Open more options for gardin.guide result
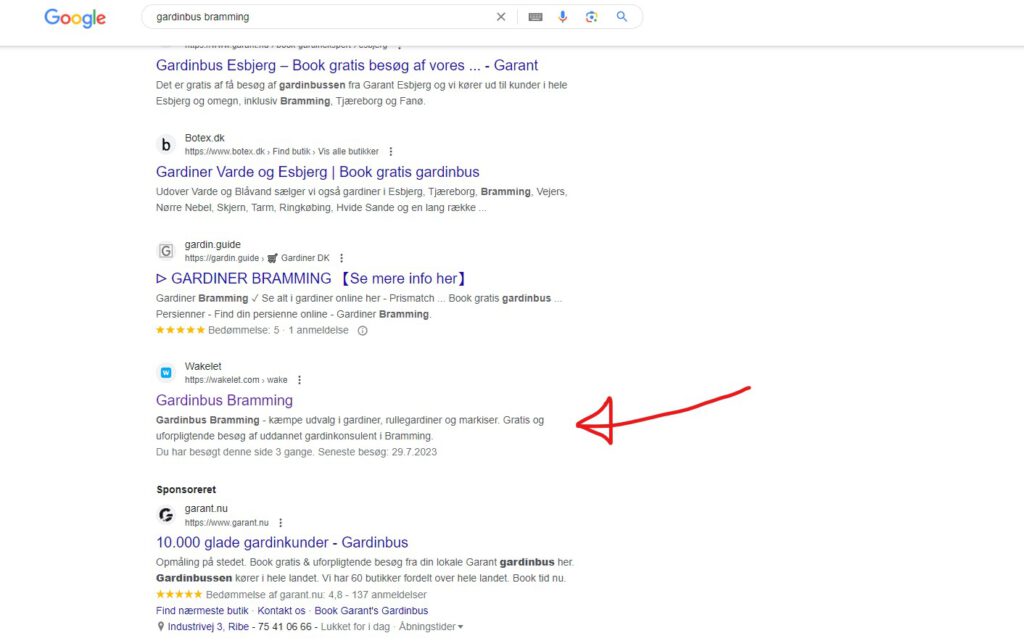The width and height of the screenshot is (1024, 641). tap(341, 258)
